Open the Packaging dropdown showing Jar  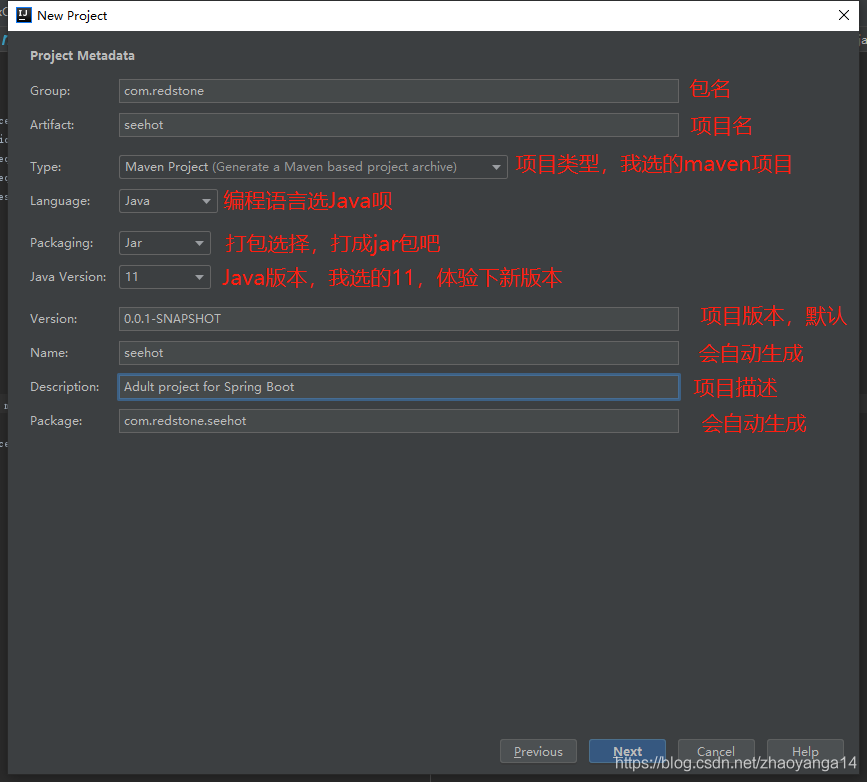(x=165, y=243)
